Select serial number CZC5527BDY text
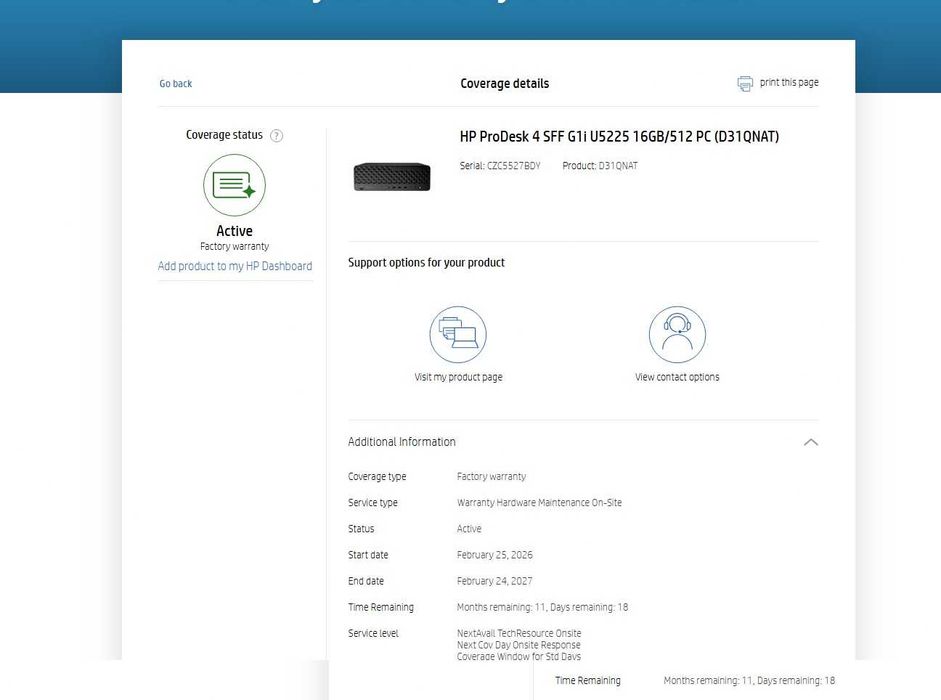The image size is (941, 700). point(513,166)
